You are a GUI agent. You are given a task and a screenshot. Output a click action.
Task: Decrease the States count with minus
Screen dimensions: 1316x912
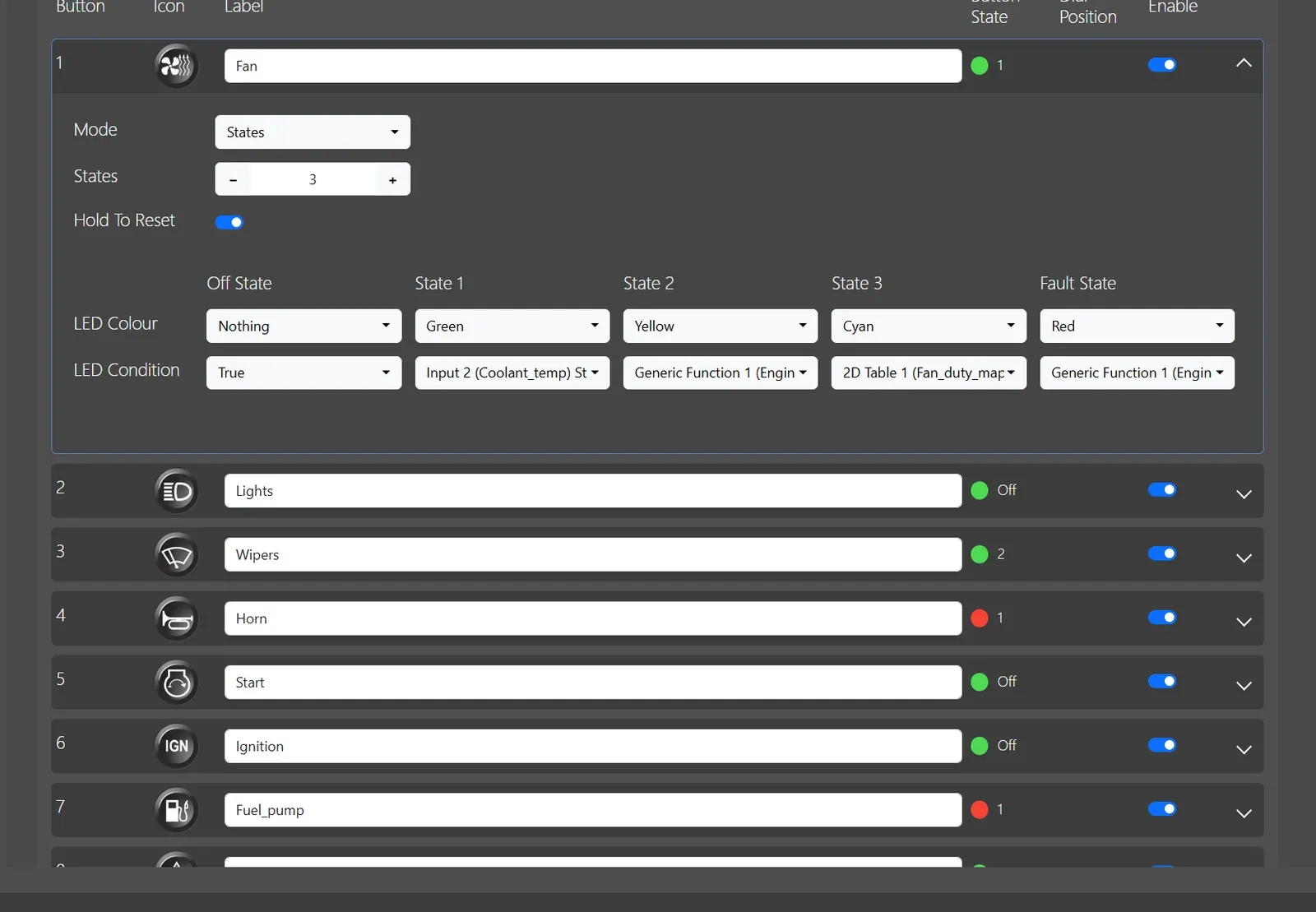coord(234,180)
